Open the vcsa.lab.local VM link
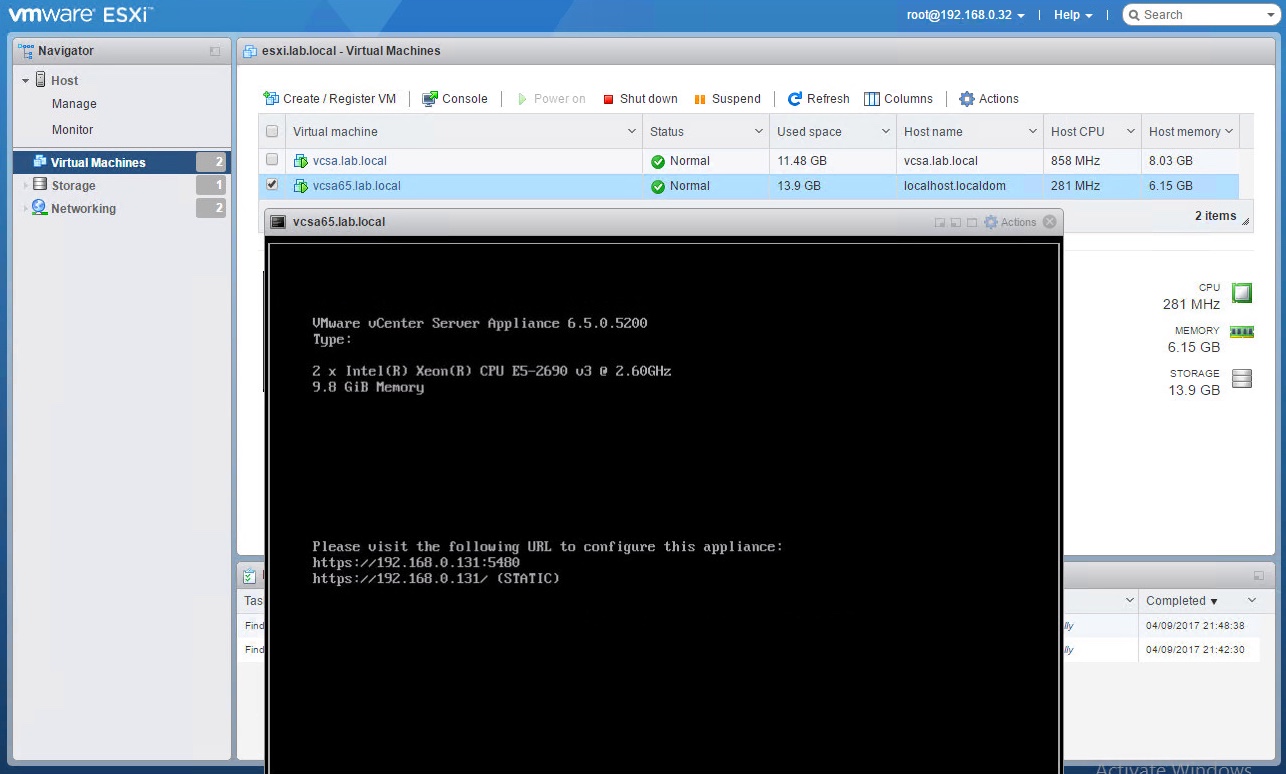This screenshot has height=774, width=1286. 349,161
